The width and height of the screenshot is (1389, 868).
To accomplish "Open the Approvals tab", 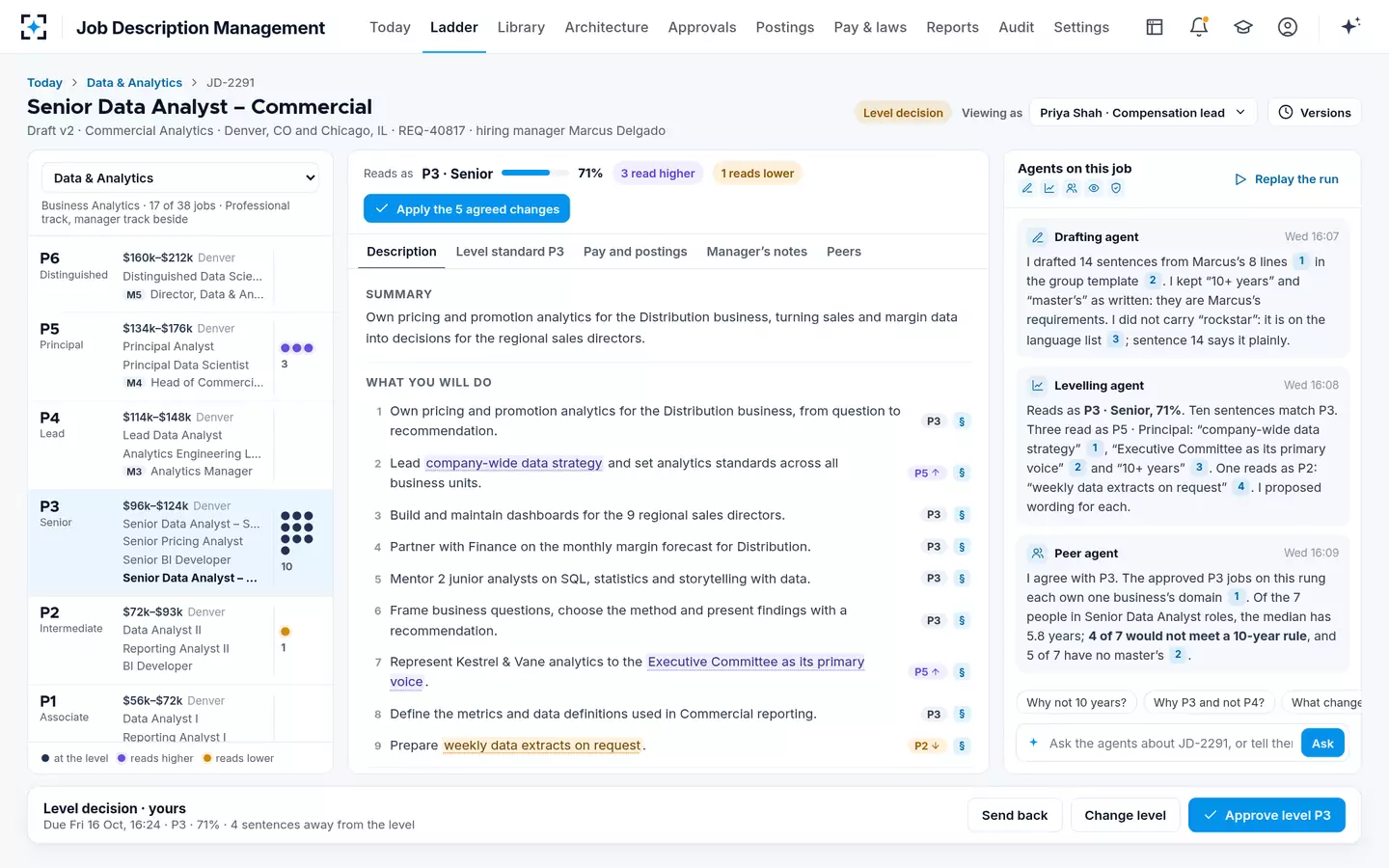I will (x=702, y=27).
